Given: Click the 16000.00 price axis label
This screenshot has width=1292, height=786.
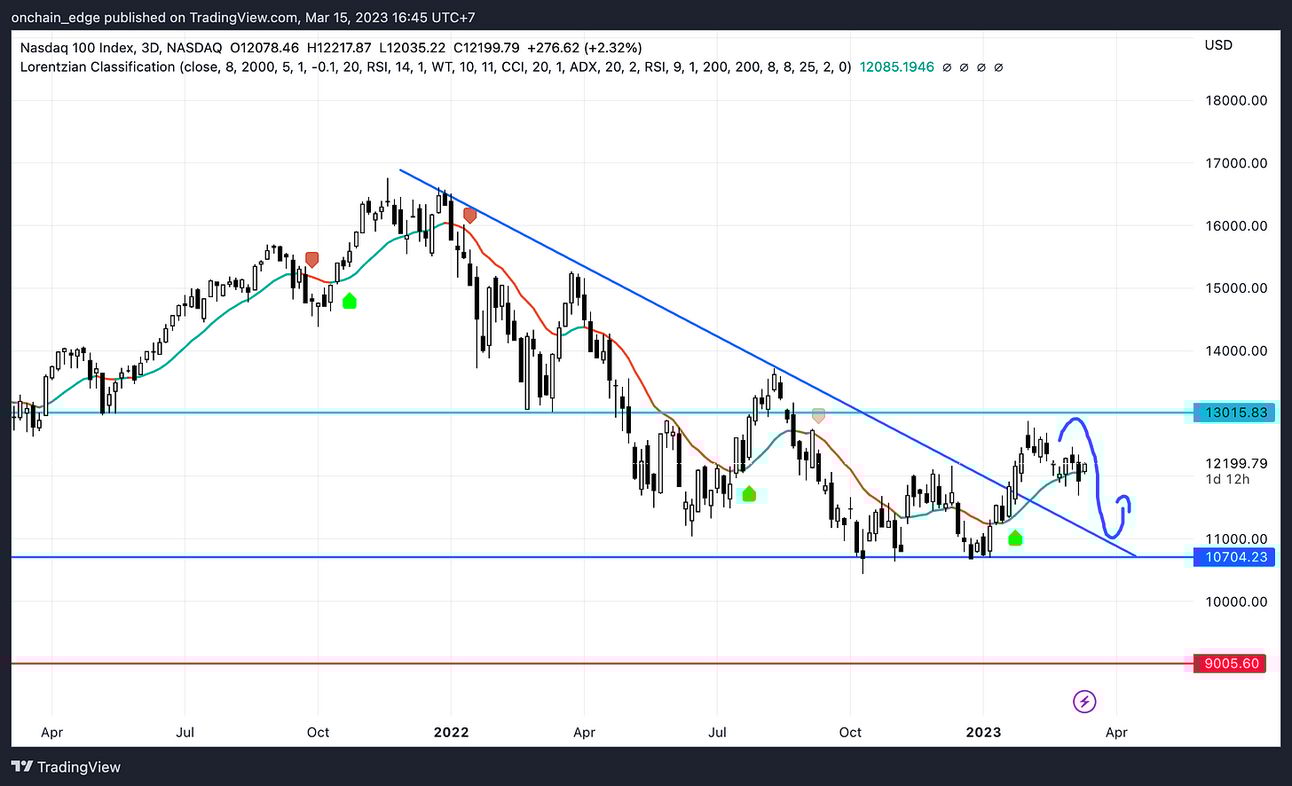Looking at the screenshot, I should 1236,226.
